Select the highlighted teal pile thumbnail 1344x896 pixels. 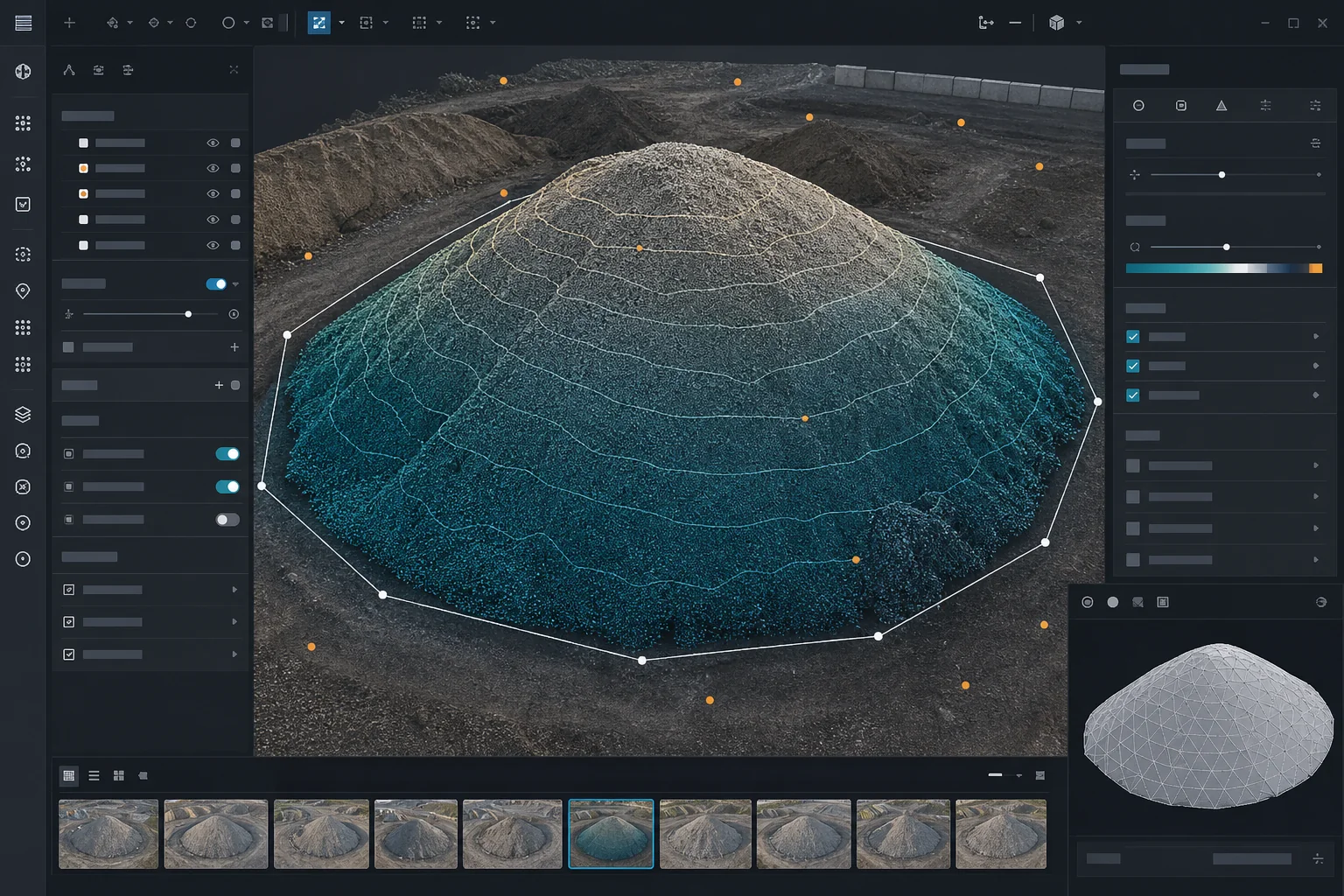coord(611,834)
